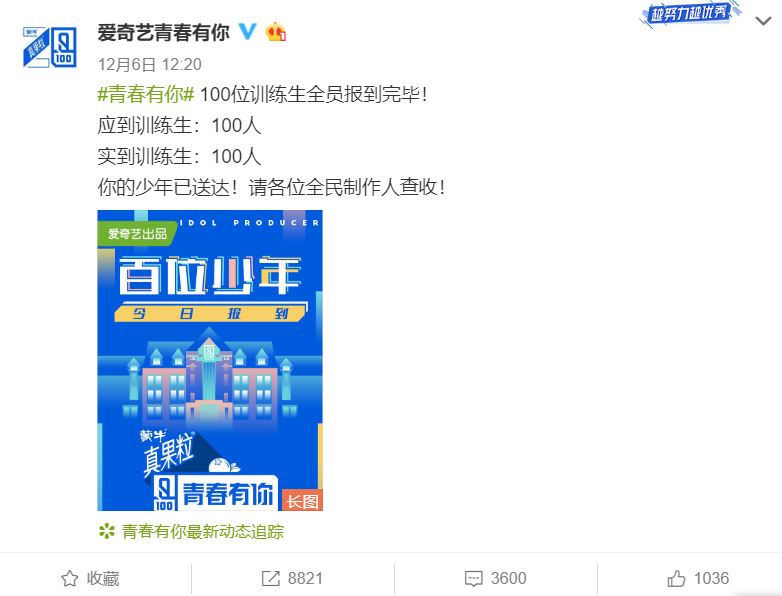Open the 12月6日 12:20 timestamp link

150,64
